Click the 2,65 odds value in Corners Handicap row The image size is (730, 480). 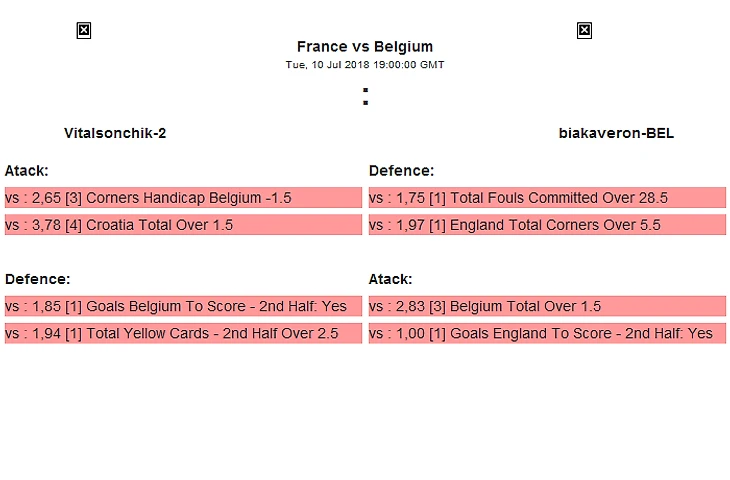[46, 198]
